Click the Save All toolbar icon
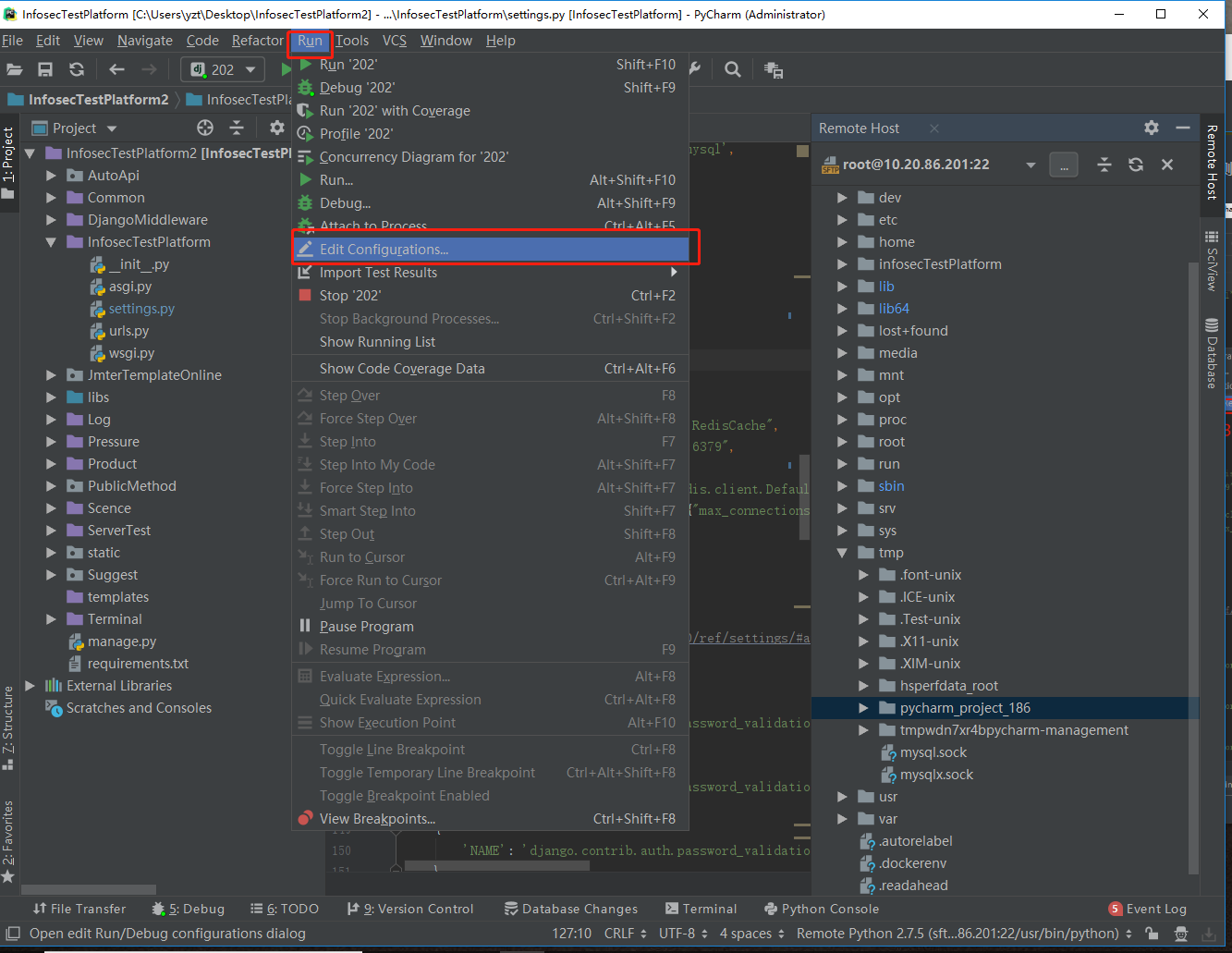Image resolution: width=1232 pixels, height=953 pixels. point(45,69)
